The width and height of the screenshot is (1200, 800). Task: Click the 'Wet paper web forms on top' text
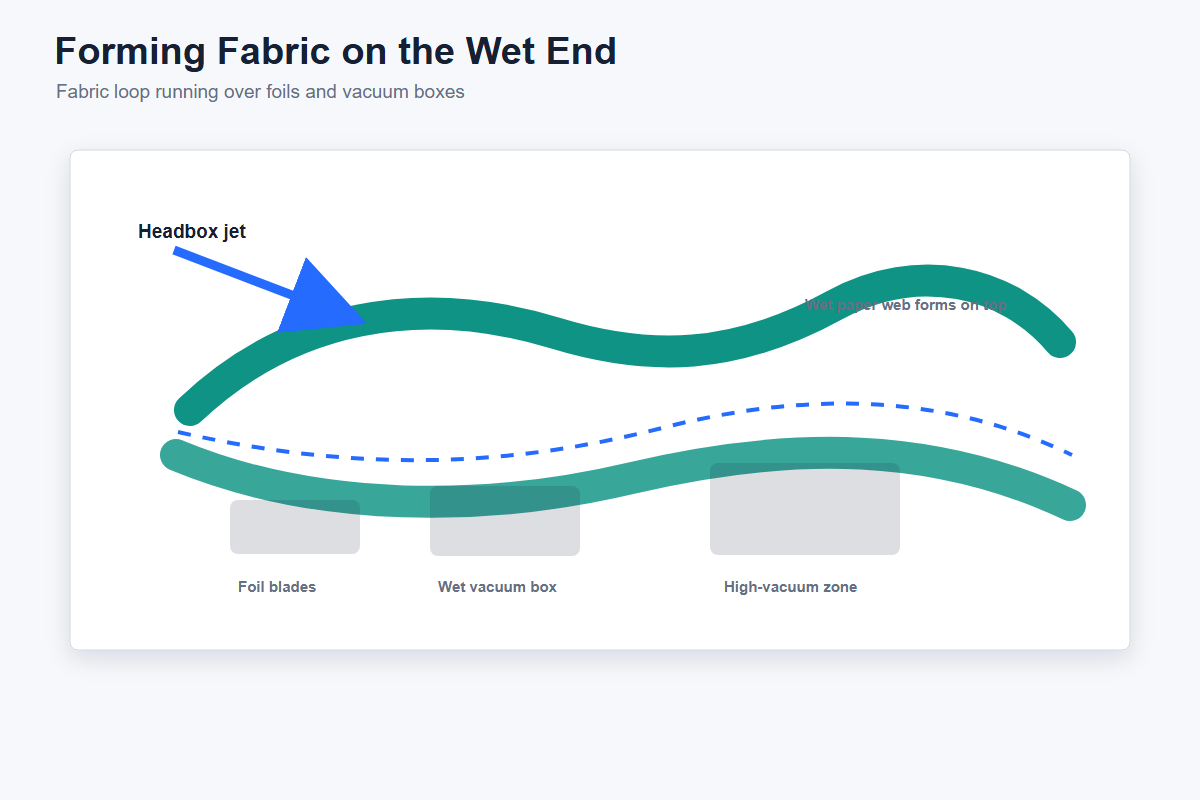(x=906, y=305)
